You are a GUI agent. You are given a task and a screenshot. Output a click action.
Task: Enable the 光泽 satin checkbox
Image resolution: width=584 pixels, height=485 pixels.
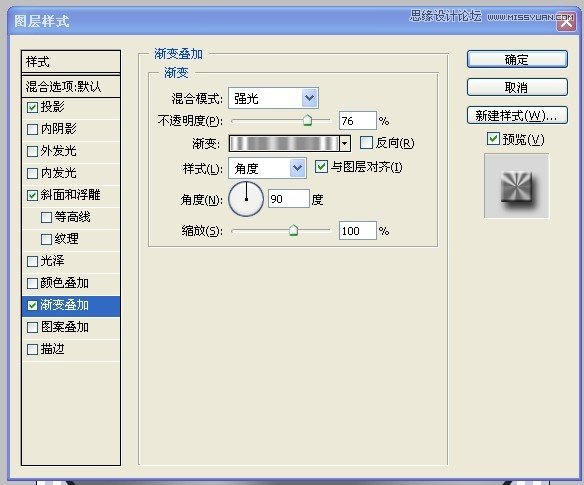pyautogui.click(x=32, y=261)
